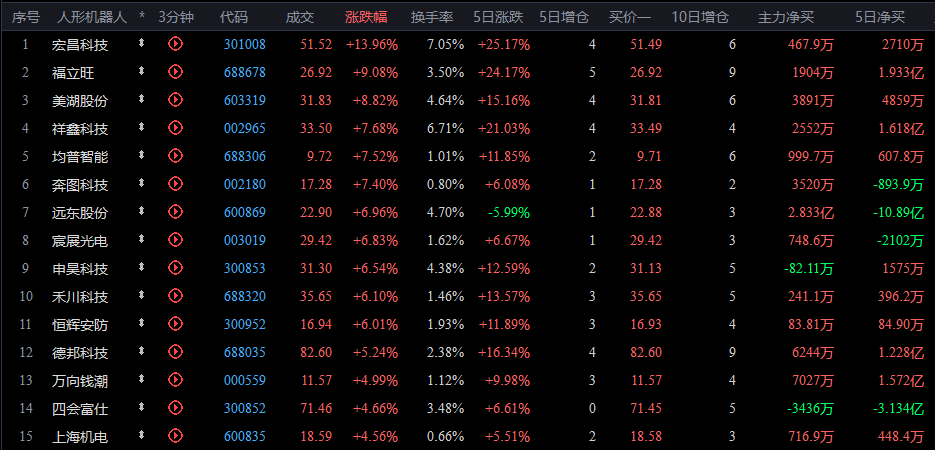Viewport: 935px width, 450px height.
Task: Click the marker icon beside 四会富仕
Action: [x=141, y=406]
